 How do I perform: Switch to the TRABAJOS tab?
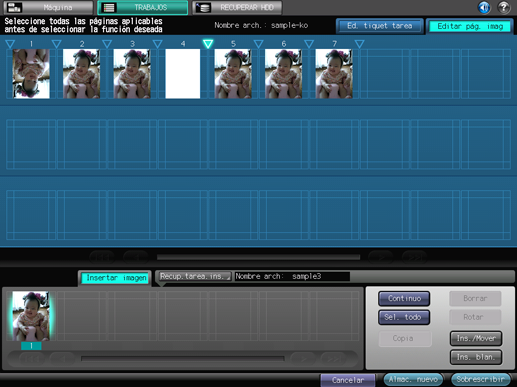[x=143, y=7]
